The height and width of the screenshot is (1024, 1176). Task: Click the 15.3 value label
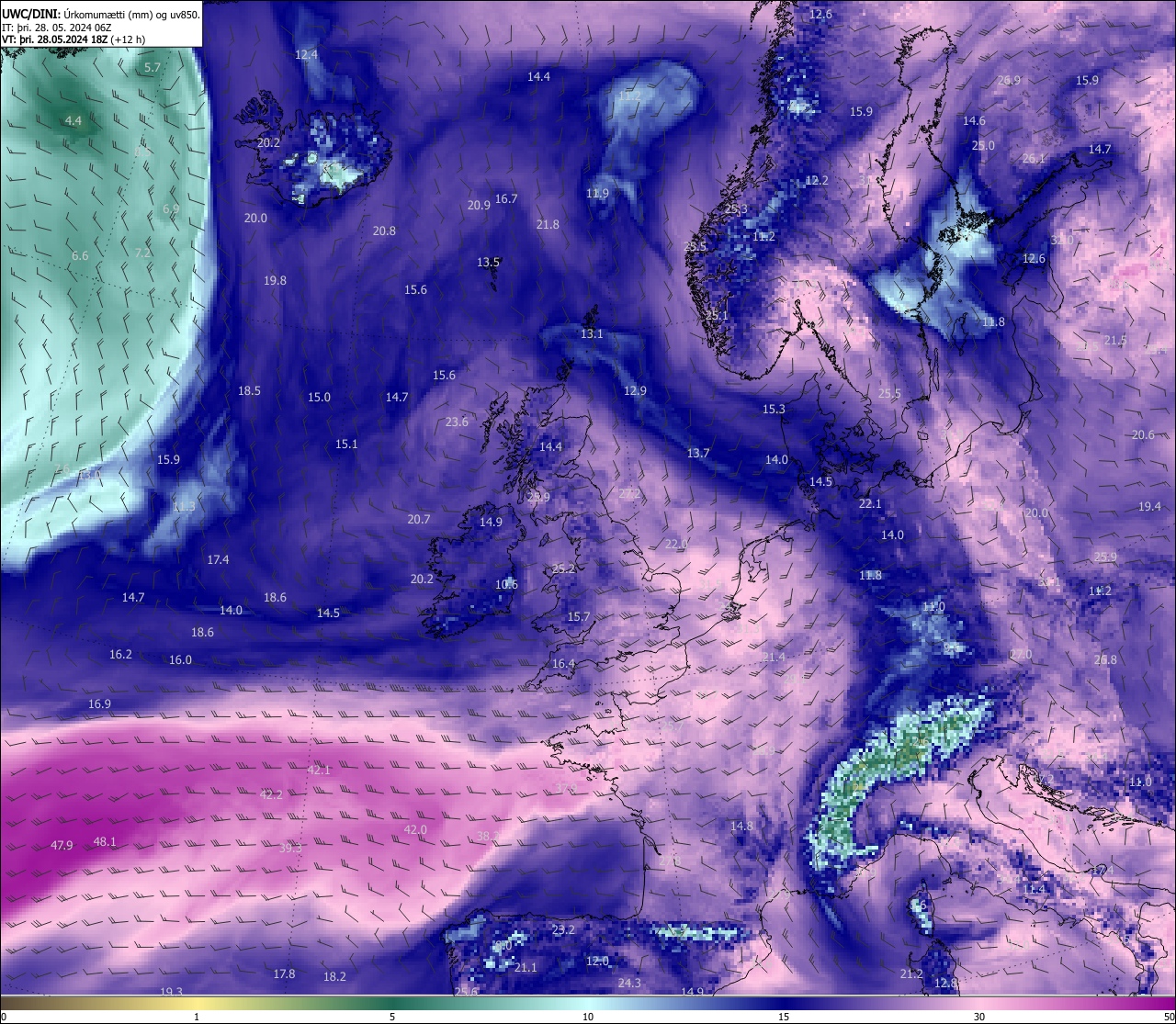pyautogui.click(x=774, y=409)
